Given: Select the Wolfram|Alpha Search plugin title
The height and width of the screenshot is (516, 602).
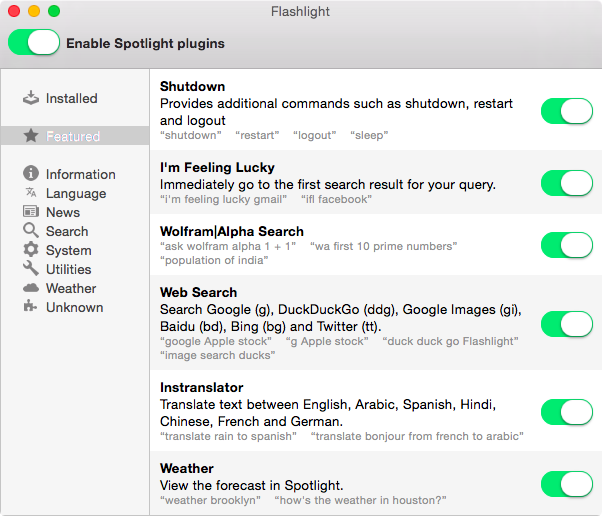Looking at the screenshot, I should [232, 231].
